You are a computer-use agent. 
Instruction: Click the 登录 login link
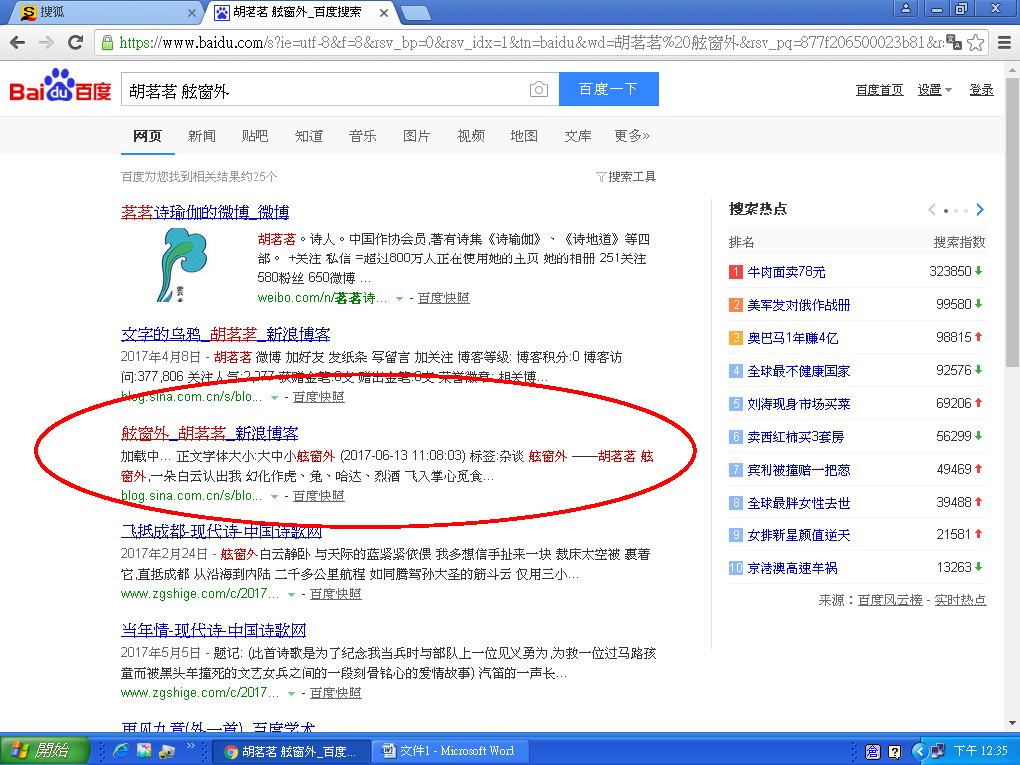pyautogui.click(x=981, y=90)
